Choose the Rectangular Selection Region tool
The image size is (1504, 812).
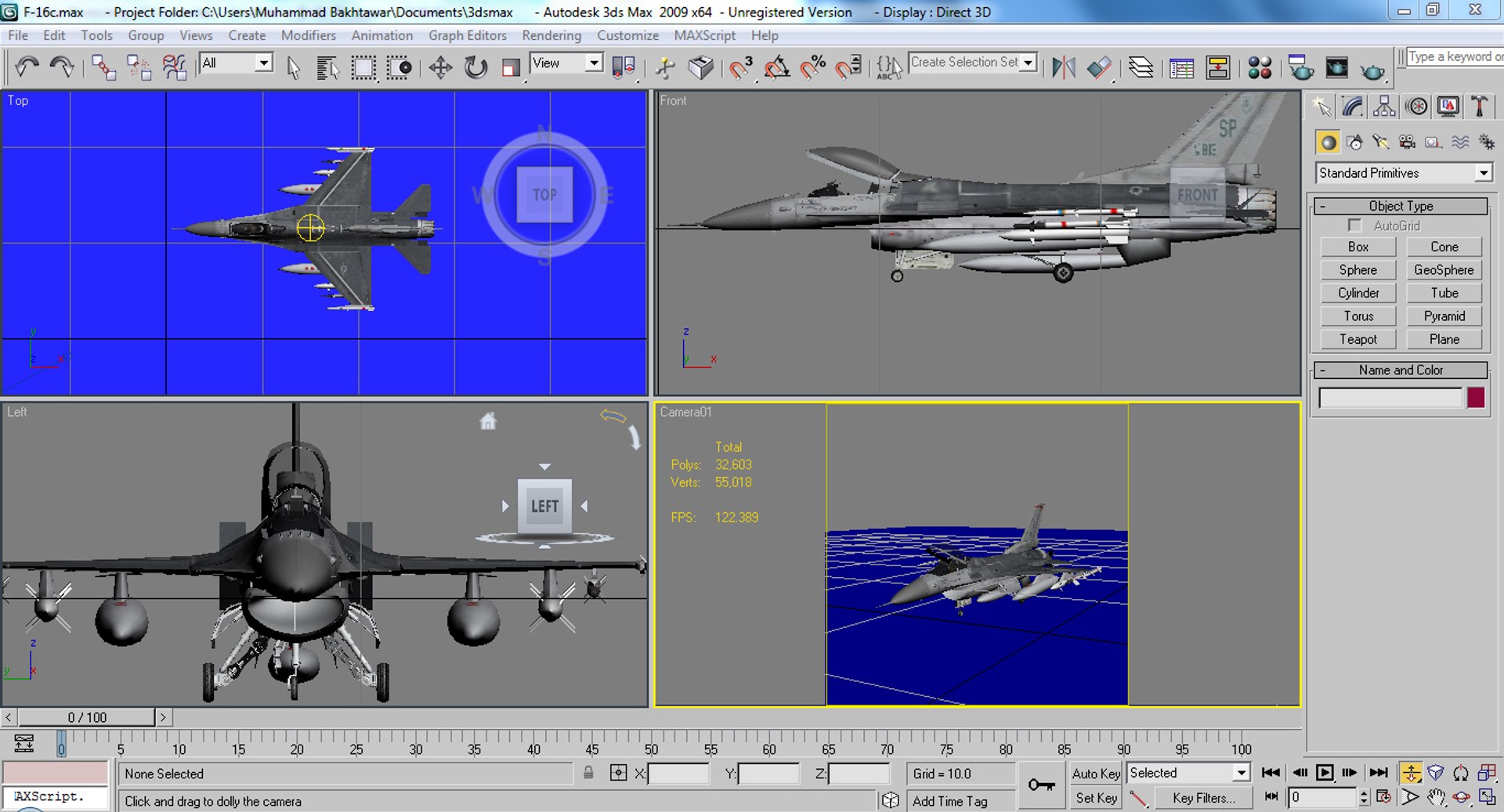coord(363,68)
